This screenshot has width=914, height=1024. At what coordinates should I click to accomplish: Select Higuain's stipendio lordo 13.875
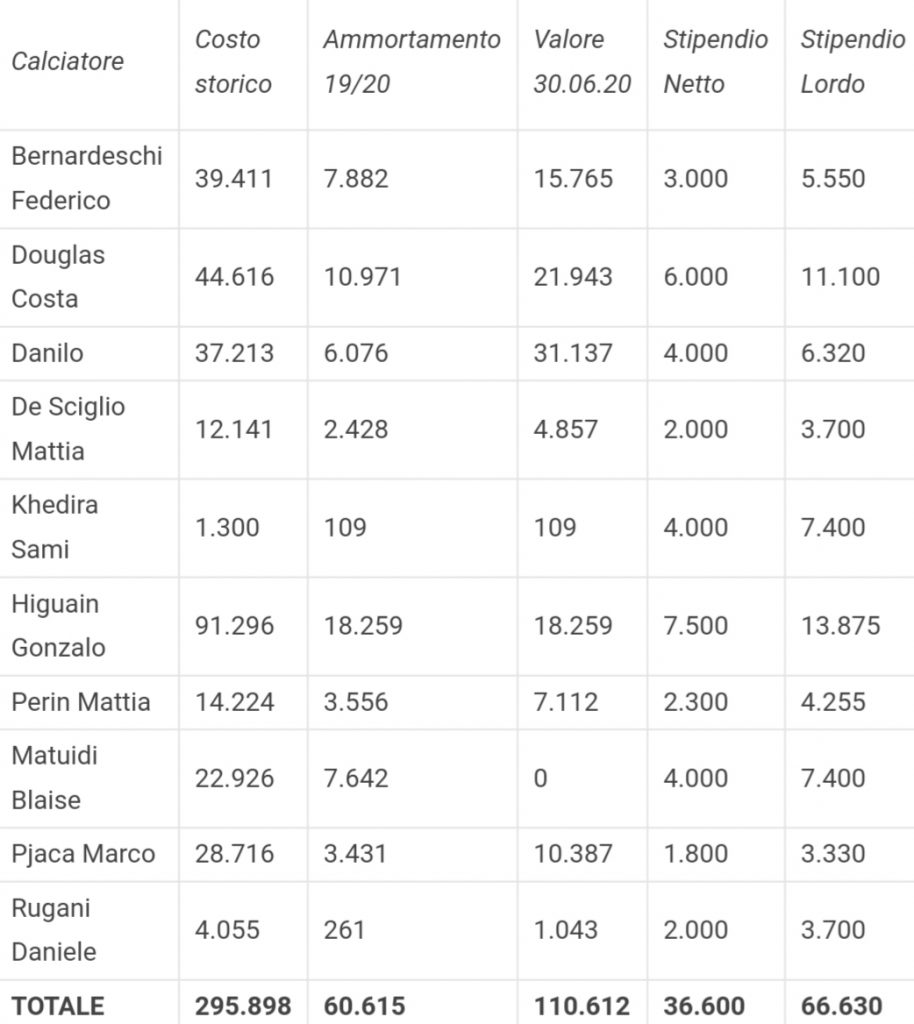(840, 626)
